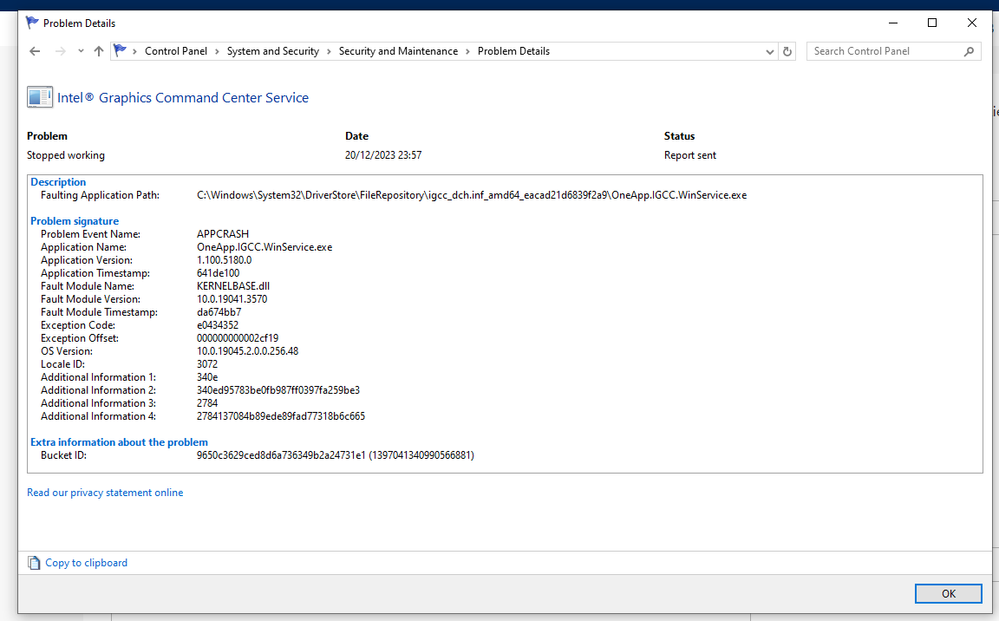Go up one level with Up arrow
999x621 pixels.
(x=98, y=51)
